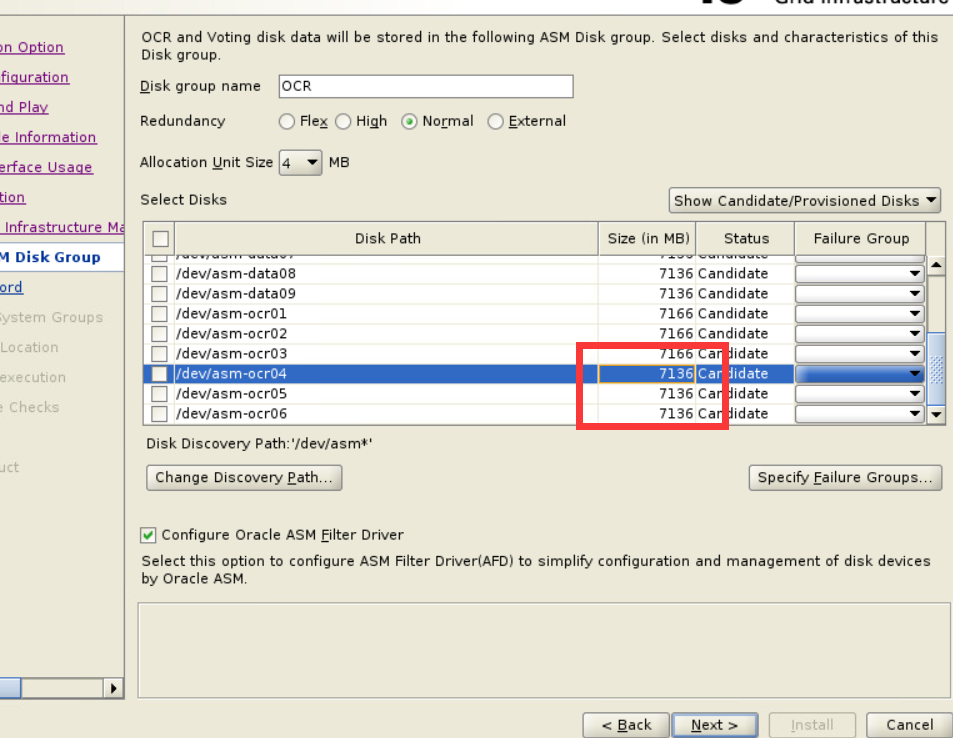Select the Flex redundancy option
953x738 pixels.
(x=287, y=121)
